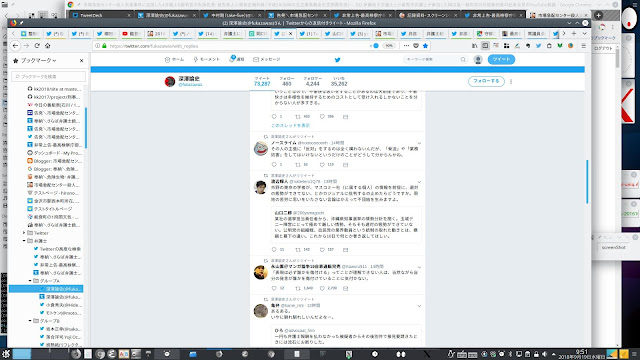640x360 pixels.
Task: Open KDE application launcher in taskbar
Action: [6, 354]
